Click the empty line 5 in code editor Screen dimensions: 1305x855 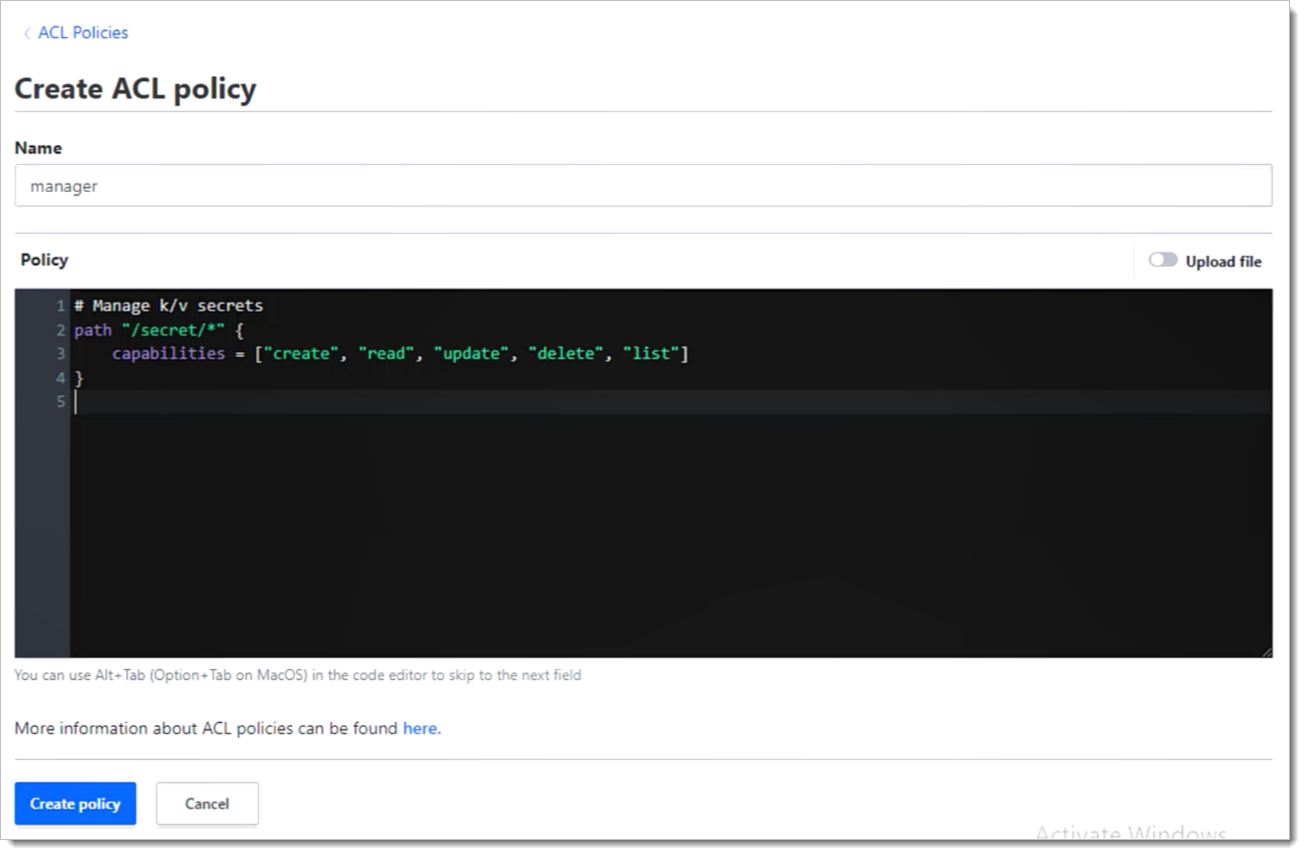[x=671, y=402]
